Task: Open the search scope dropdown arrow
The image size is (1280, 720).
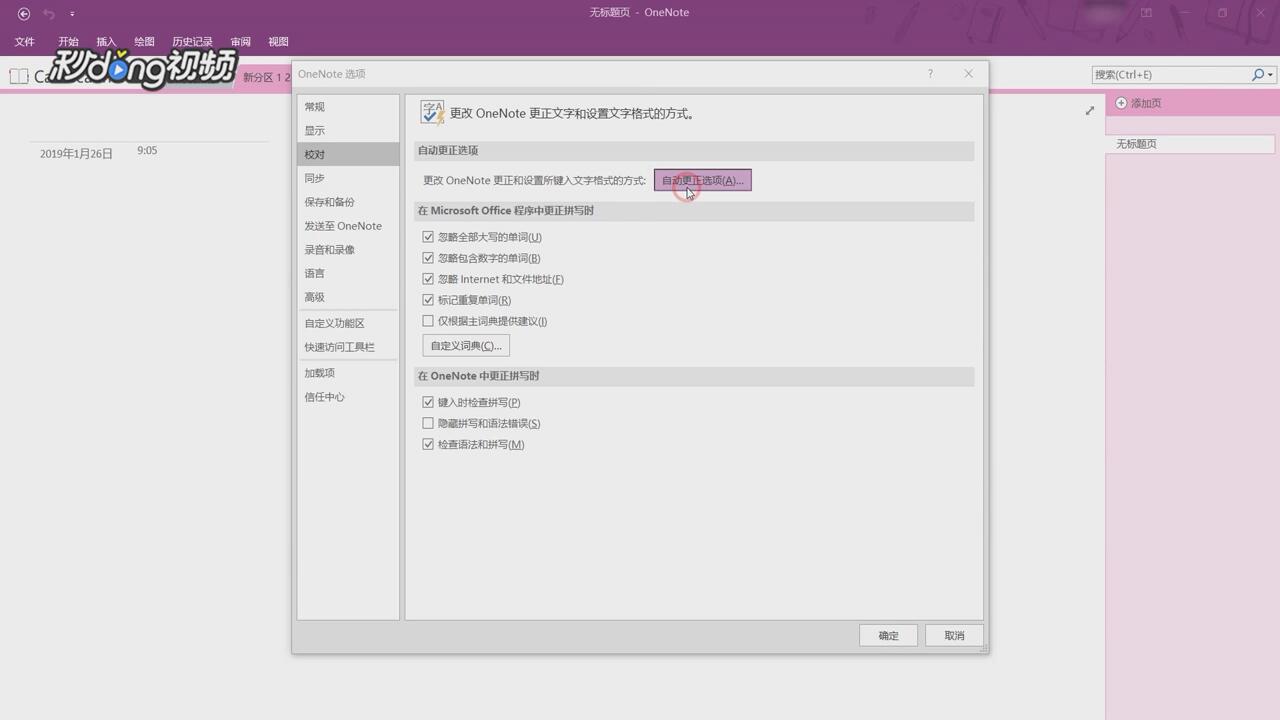Action: (x=1271, y=75)
